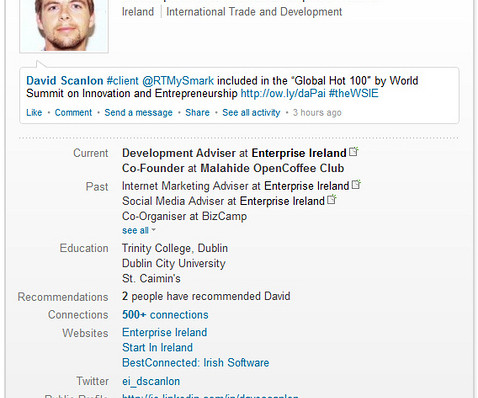Click the @RTMySmark mention
The height and width of the screenshot is (398, 478).
178,81
